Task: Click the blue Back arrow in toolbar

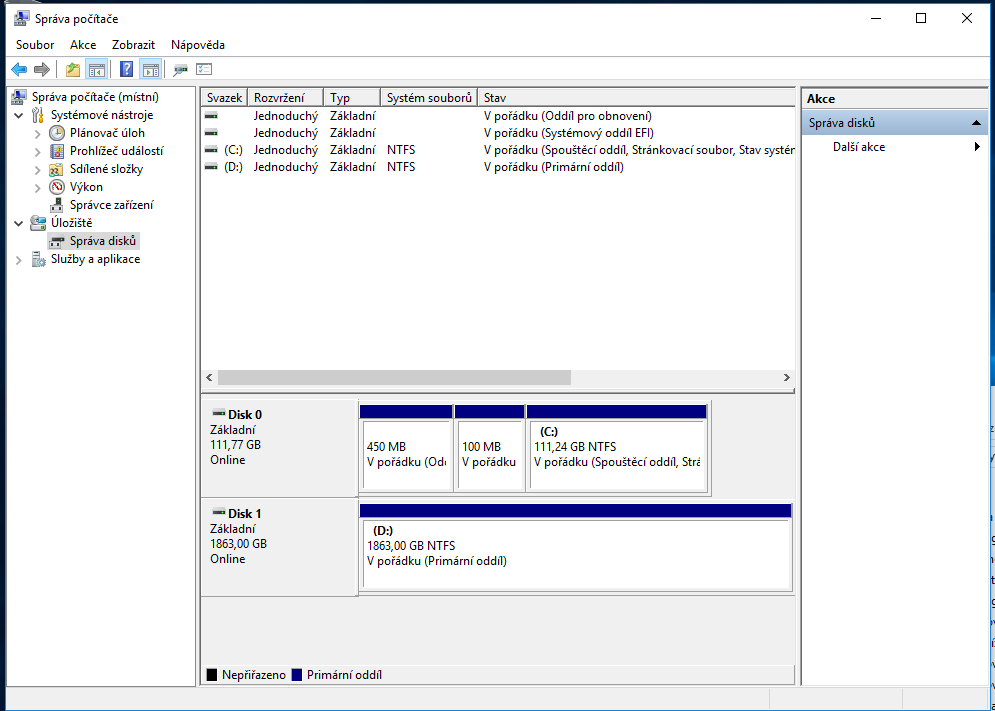Action: click(18, 69)
